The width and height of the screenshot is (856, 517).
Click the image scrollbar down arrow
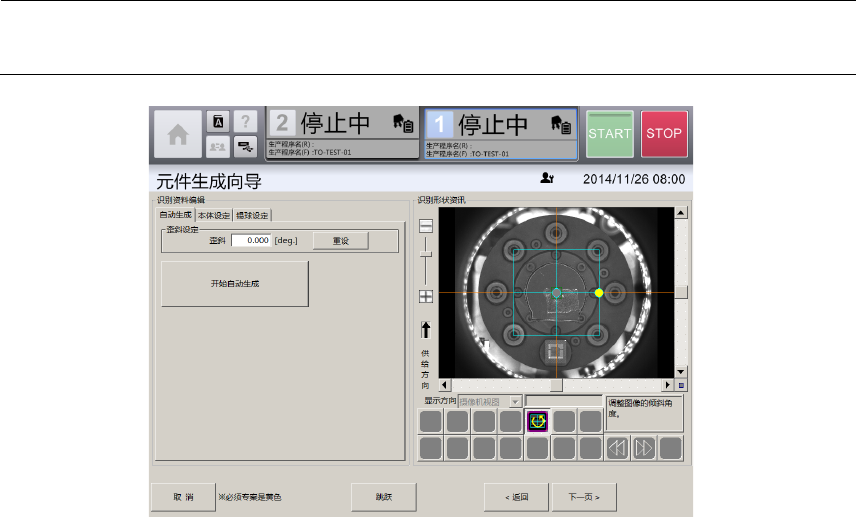[681, 370]
